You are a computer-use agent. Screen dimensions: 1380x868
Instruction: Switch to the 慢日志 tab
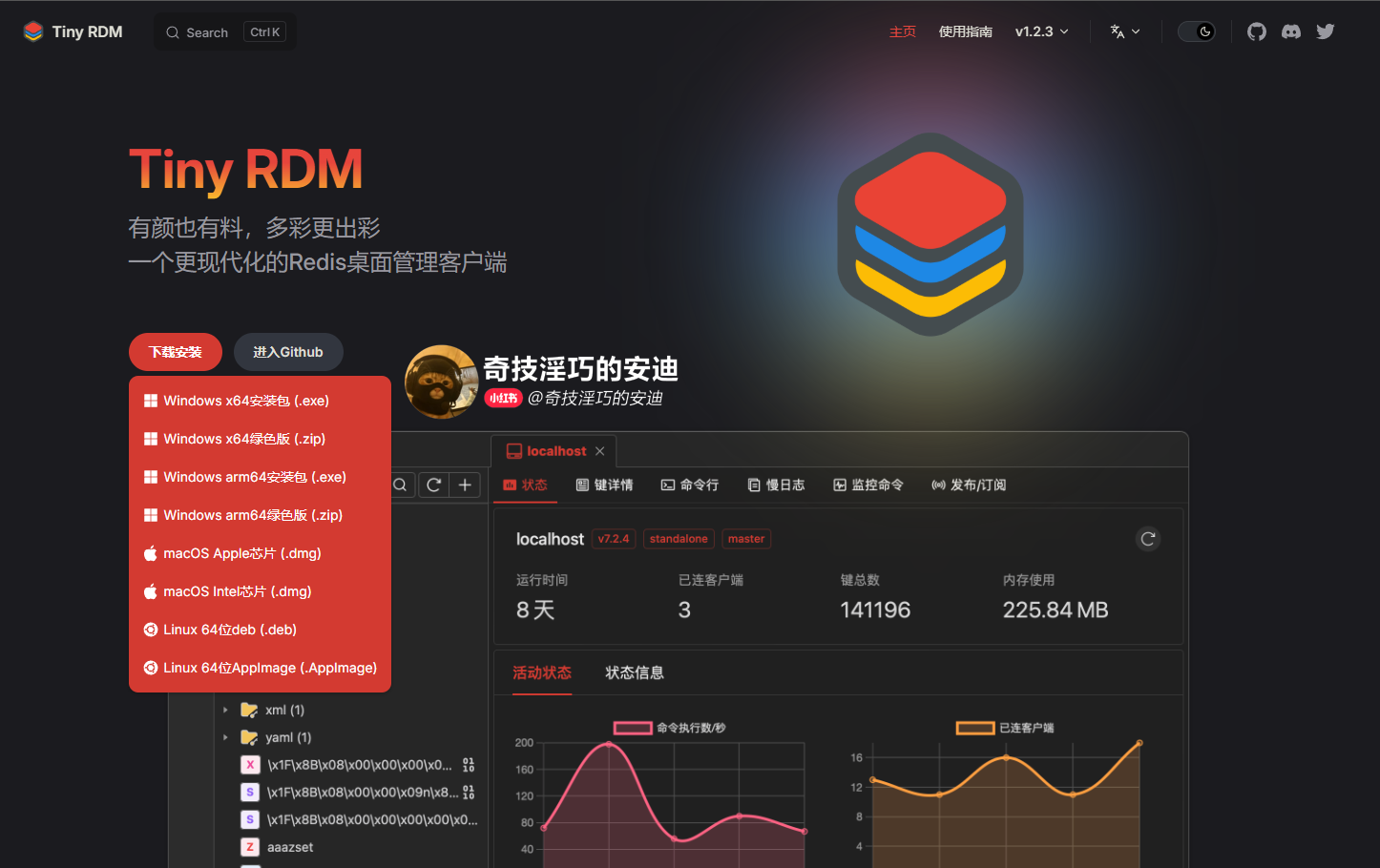pyautogui.click(x=776, y=485)
